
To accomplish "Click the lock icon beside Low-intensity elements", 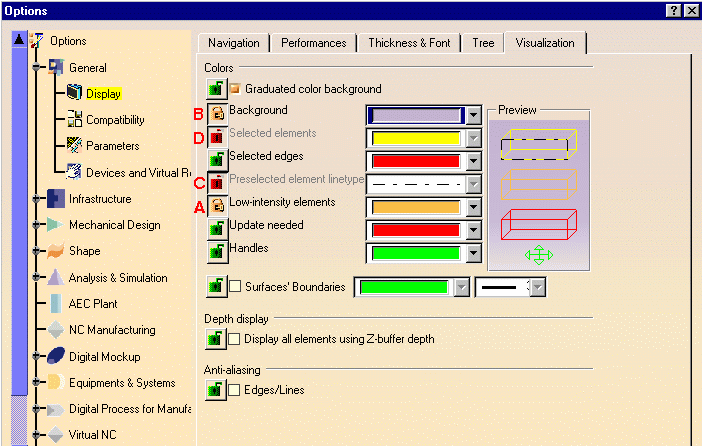I will click(x=217, y=205).
